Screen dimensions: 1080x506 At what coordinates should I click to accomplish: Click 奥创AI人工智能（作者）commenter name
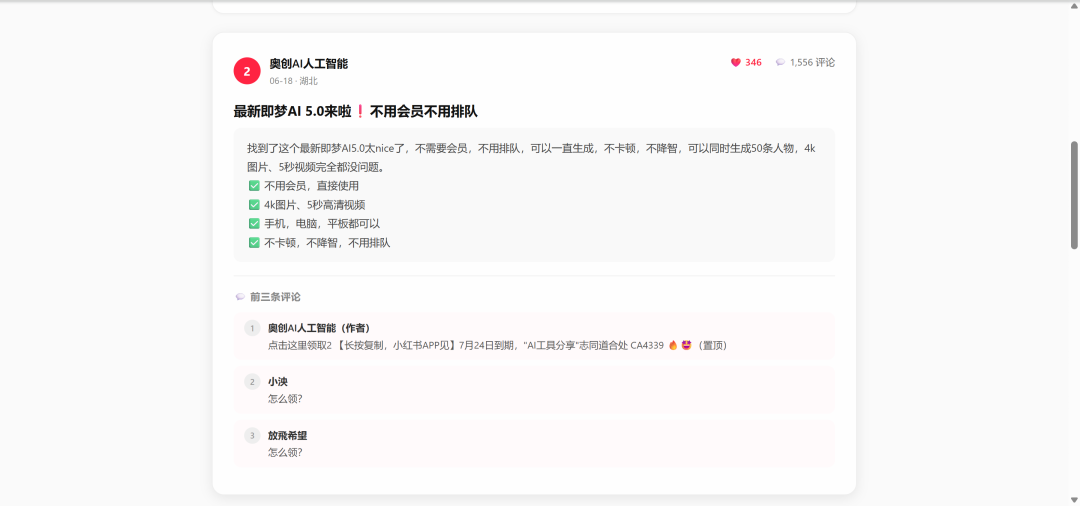(320, 328)
